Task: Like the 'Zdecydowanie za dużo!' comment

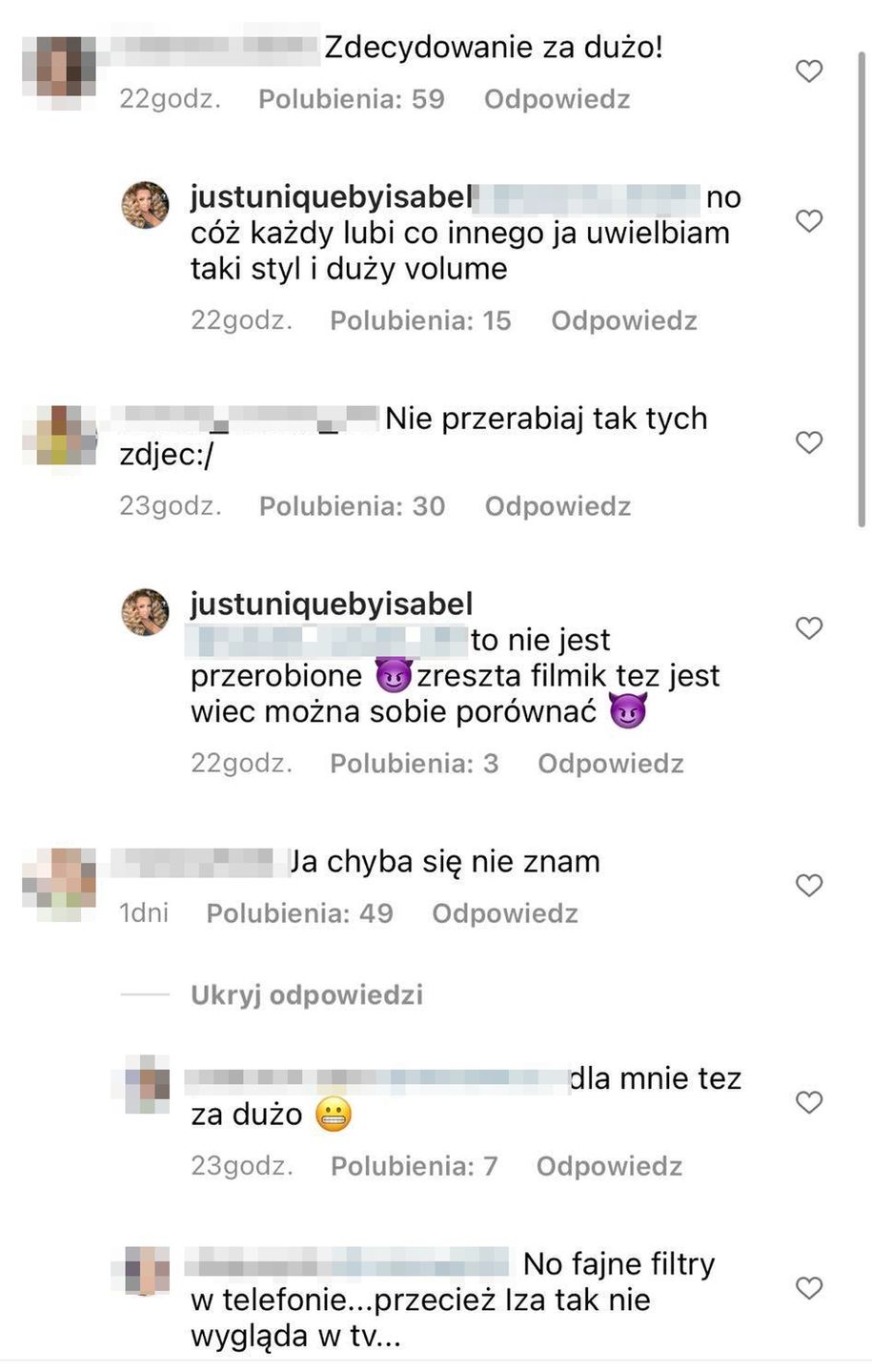Action: point(809,72)
